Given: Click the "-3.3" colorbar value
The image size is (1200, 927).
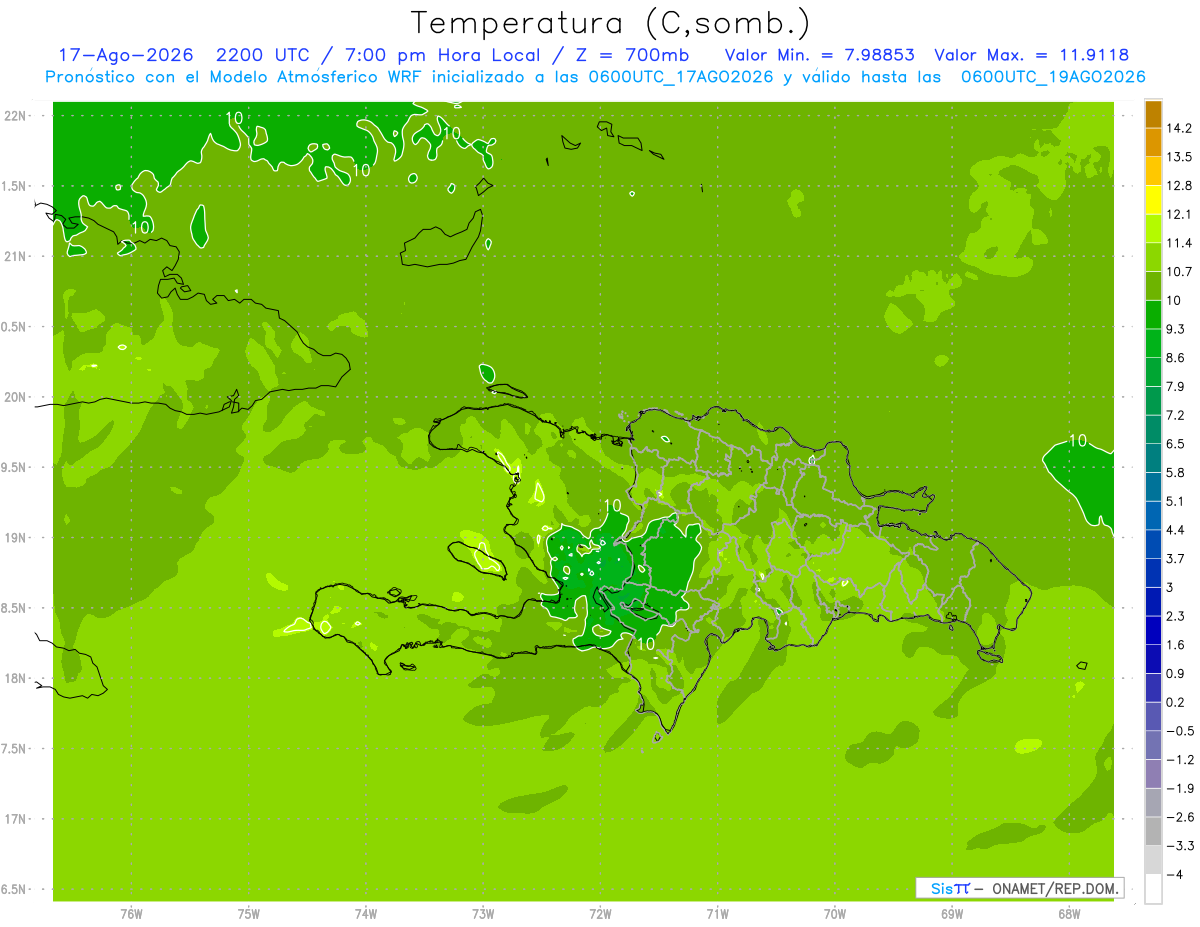Looking at the screenshot, I should pyautogui.click(x=1179, y=846).
